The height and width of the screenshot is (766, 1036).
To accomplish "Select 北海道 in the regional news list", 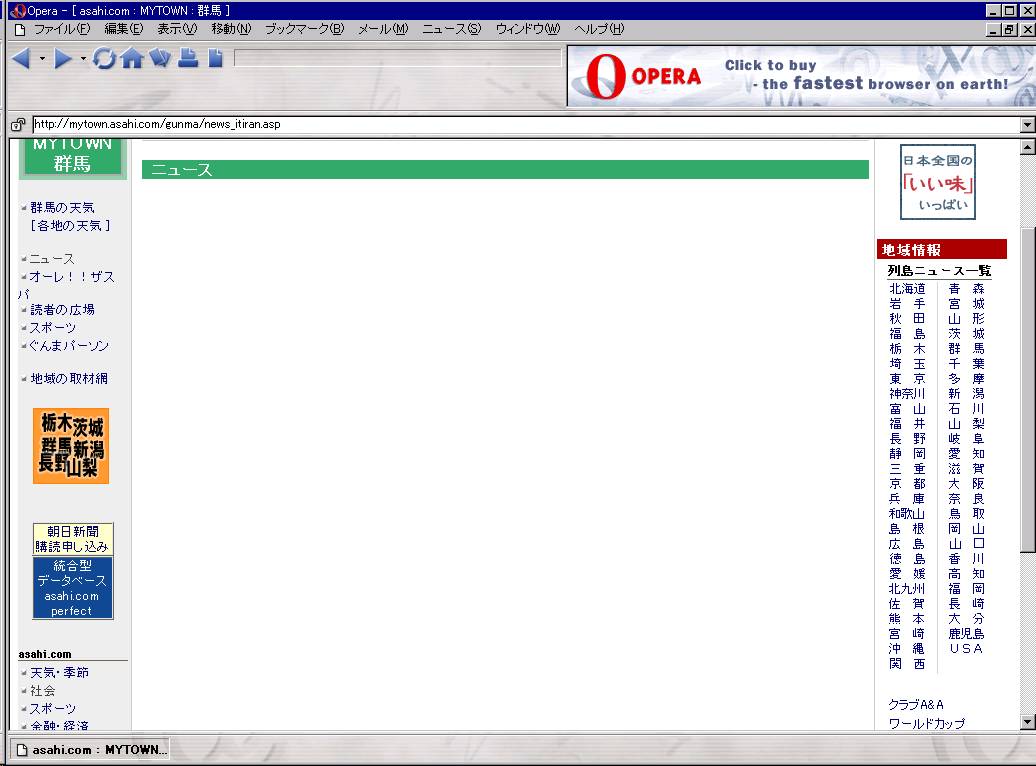I will click(907, 289).
